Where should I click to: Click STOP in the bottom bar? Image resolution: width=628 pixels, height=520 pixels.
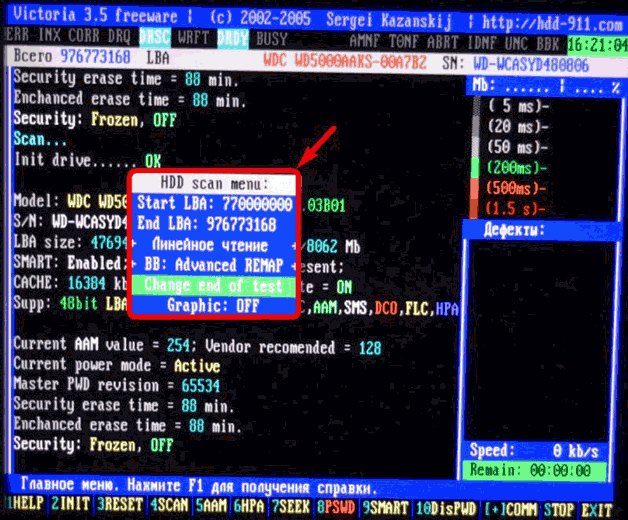pyautogui.click(x=559, y=510)
